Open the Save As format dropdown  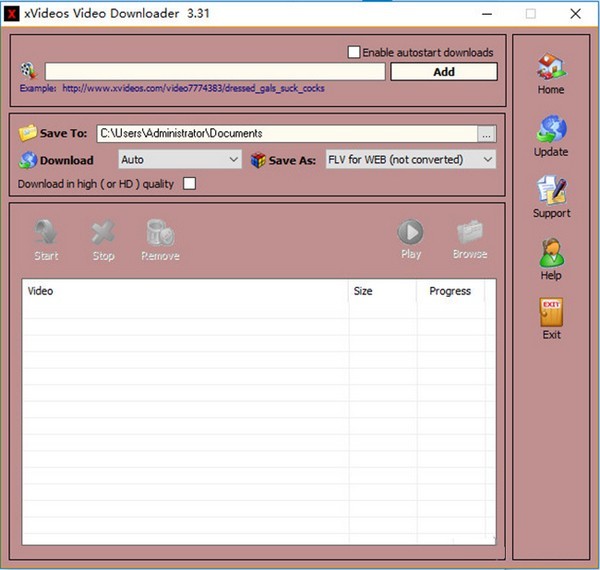[411, 159]
